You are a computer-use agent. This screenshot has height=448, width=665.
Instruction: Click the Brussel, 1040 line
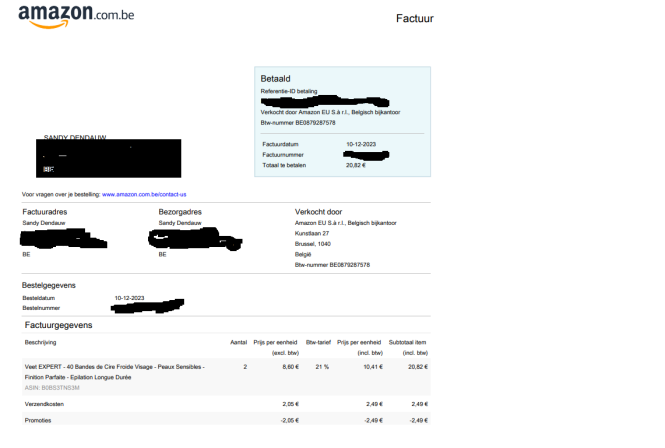(x=313, y=244)
